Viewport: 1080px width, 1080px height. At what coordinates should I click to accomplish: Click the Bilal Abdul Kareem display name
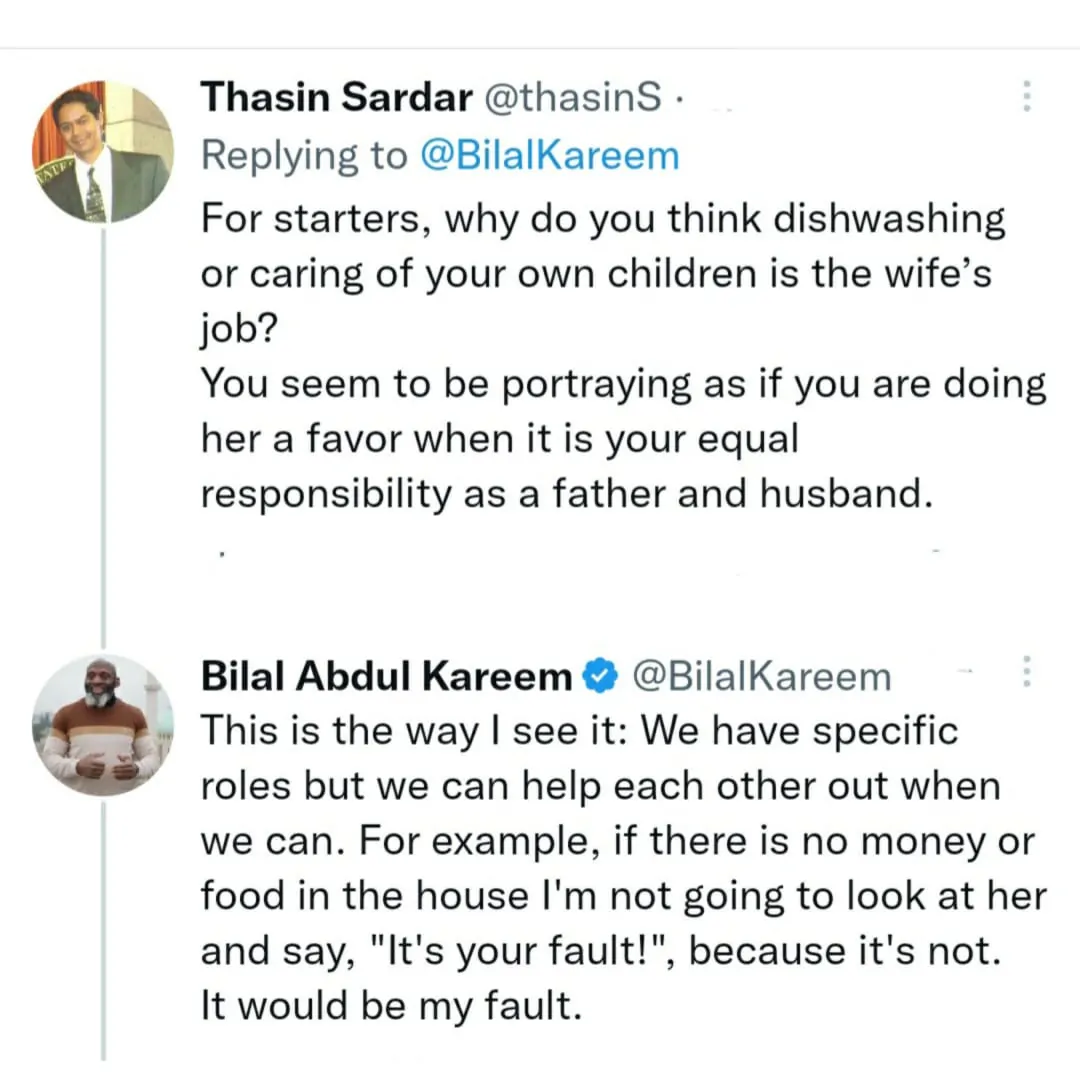(x=386, y=677)
